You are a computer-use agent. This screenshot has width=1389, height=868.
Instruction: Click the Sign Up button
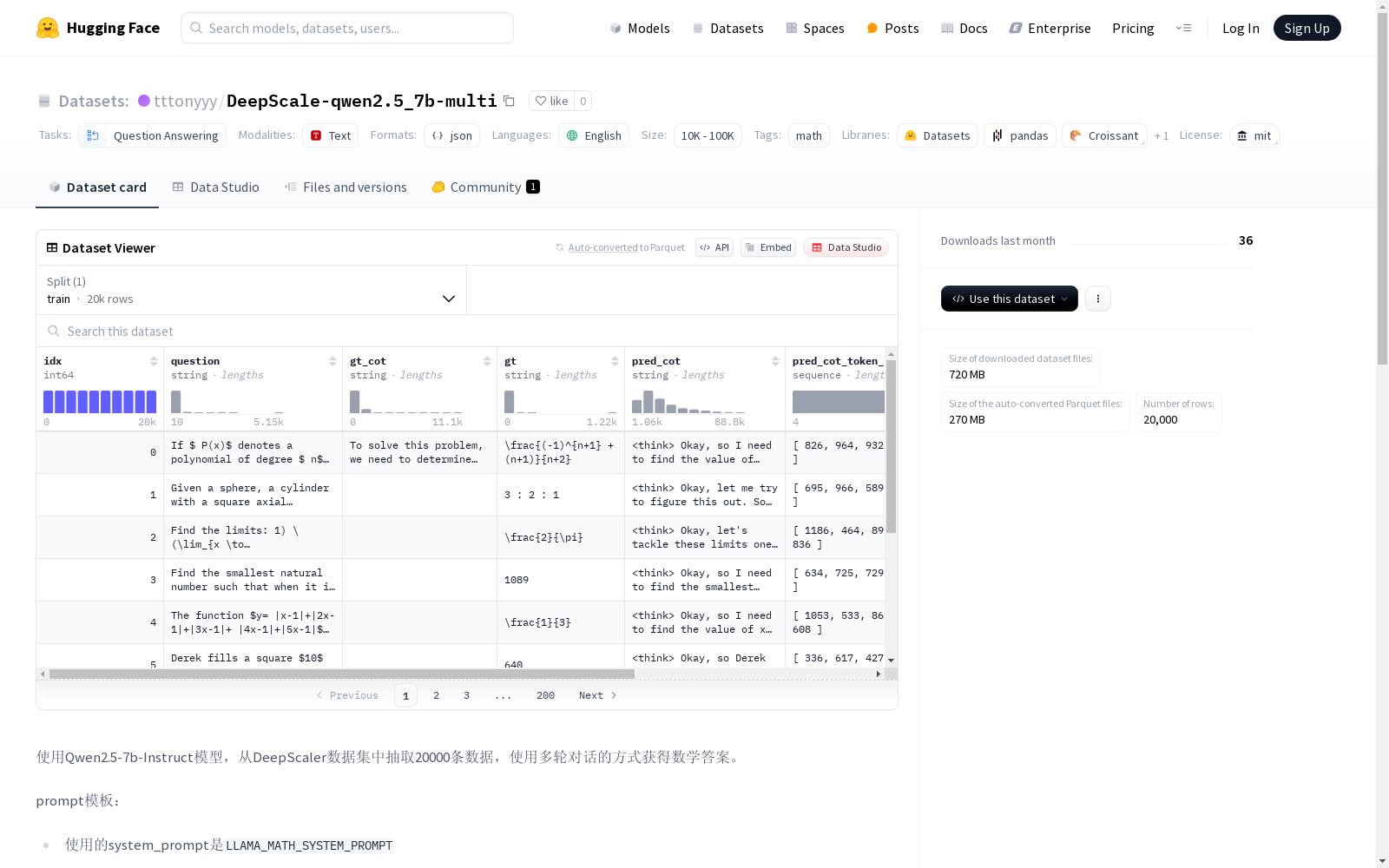(1307, 28)
